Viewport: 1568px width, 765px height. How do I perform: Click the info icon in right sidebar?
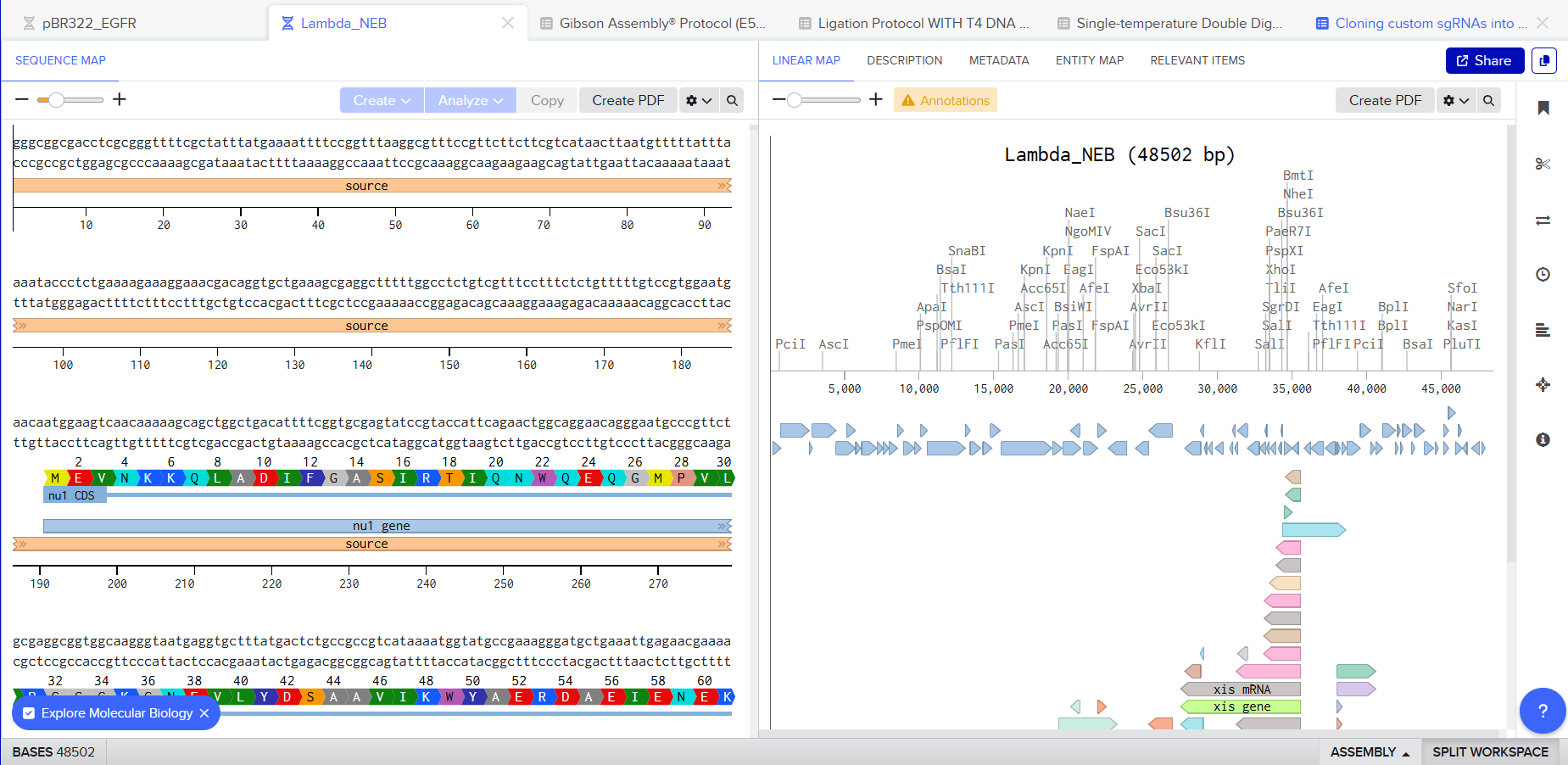tap(1543, 439)
